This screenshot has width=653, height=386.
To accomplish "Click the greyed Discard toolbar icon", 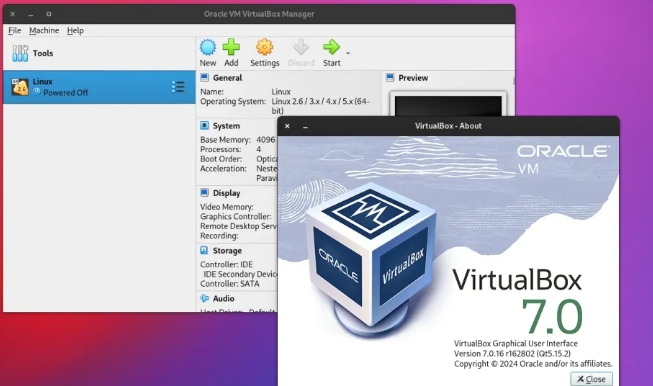I will 301,47.
